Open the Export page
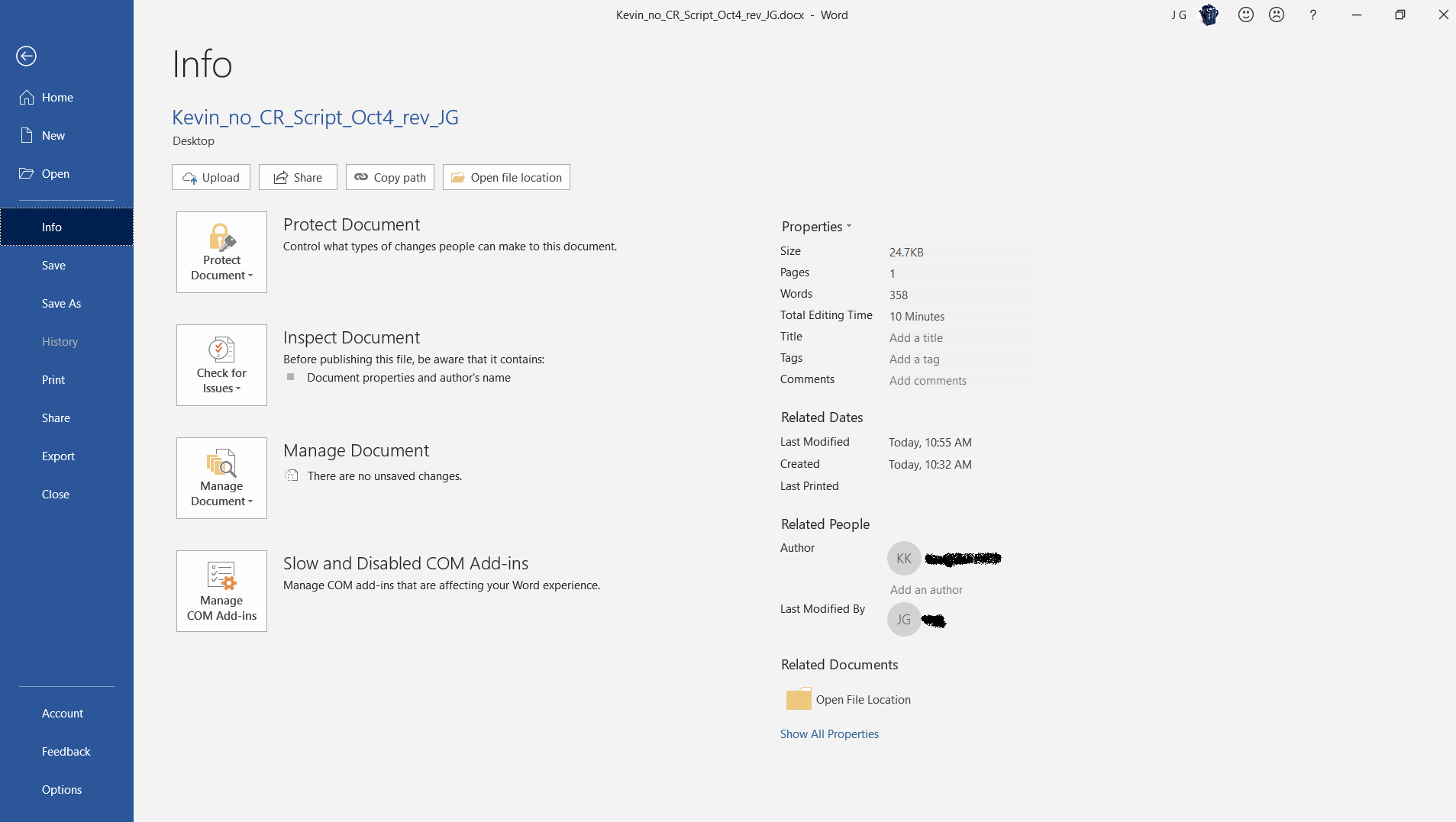This screenshot has width=1456, height=822. [x=66, y=456]
